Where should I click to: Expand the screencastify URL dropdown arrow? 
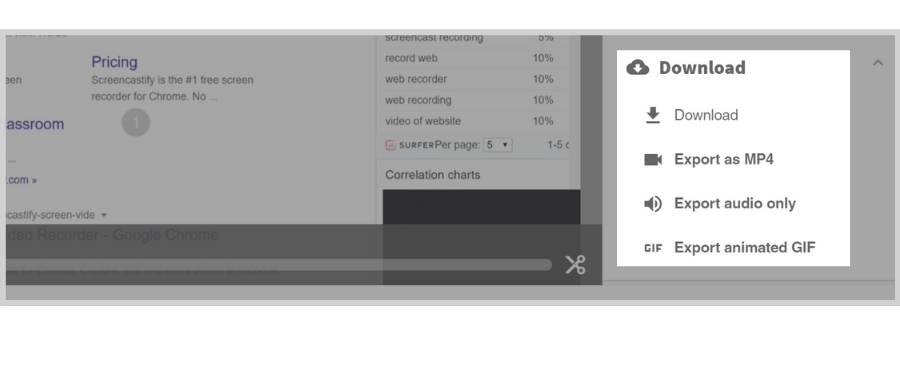click(x=104, y=215)
